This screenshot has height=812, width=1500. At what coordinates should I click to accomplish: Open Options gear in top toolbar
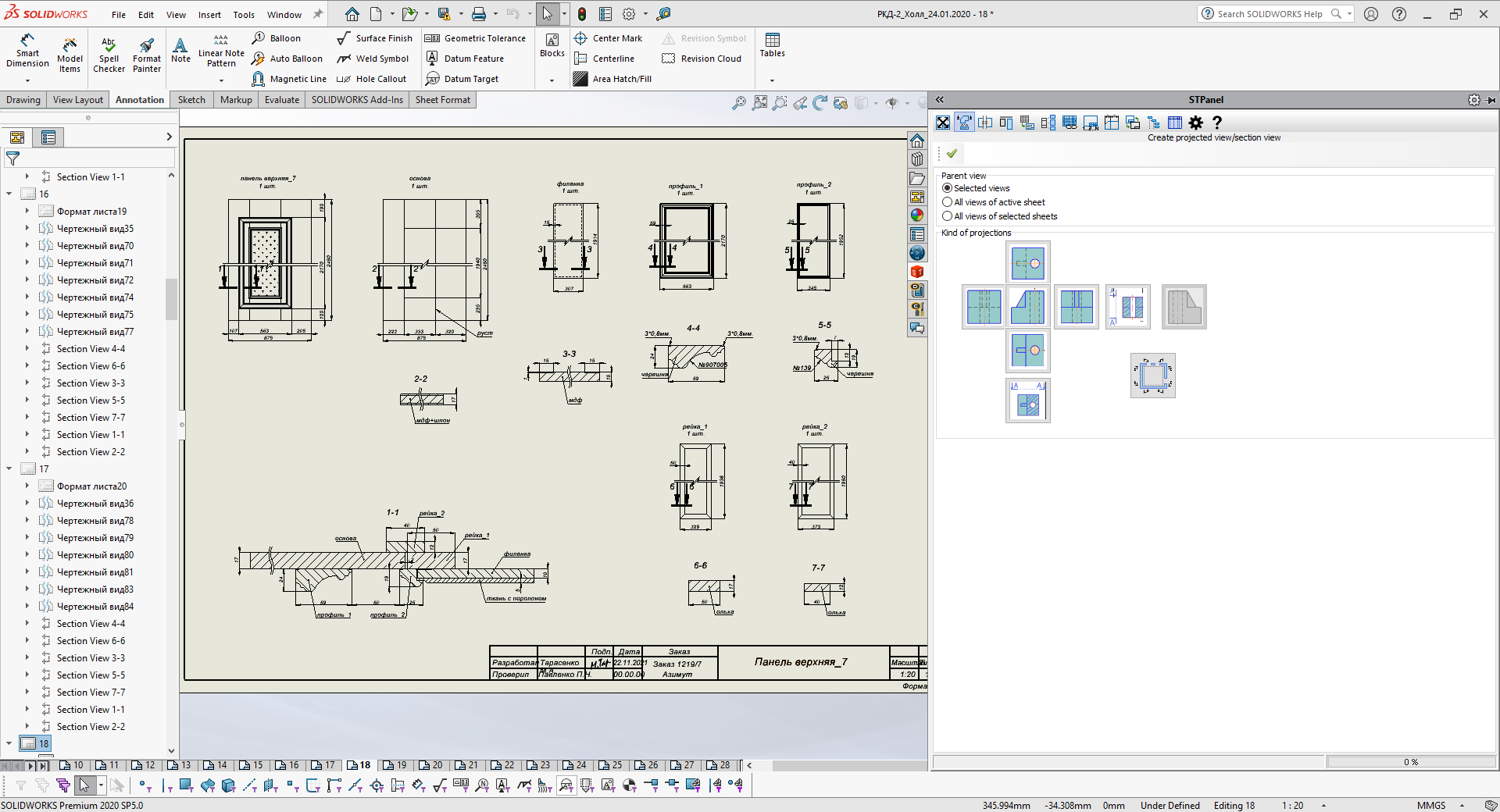pos(629,14)
